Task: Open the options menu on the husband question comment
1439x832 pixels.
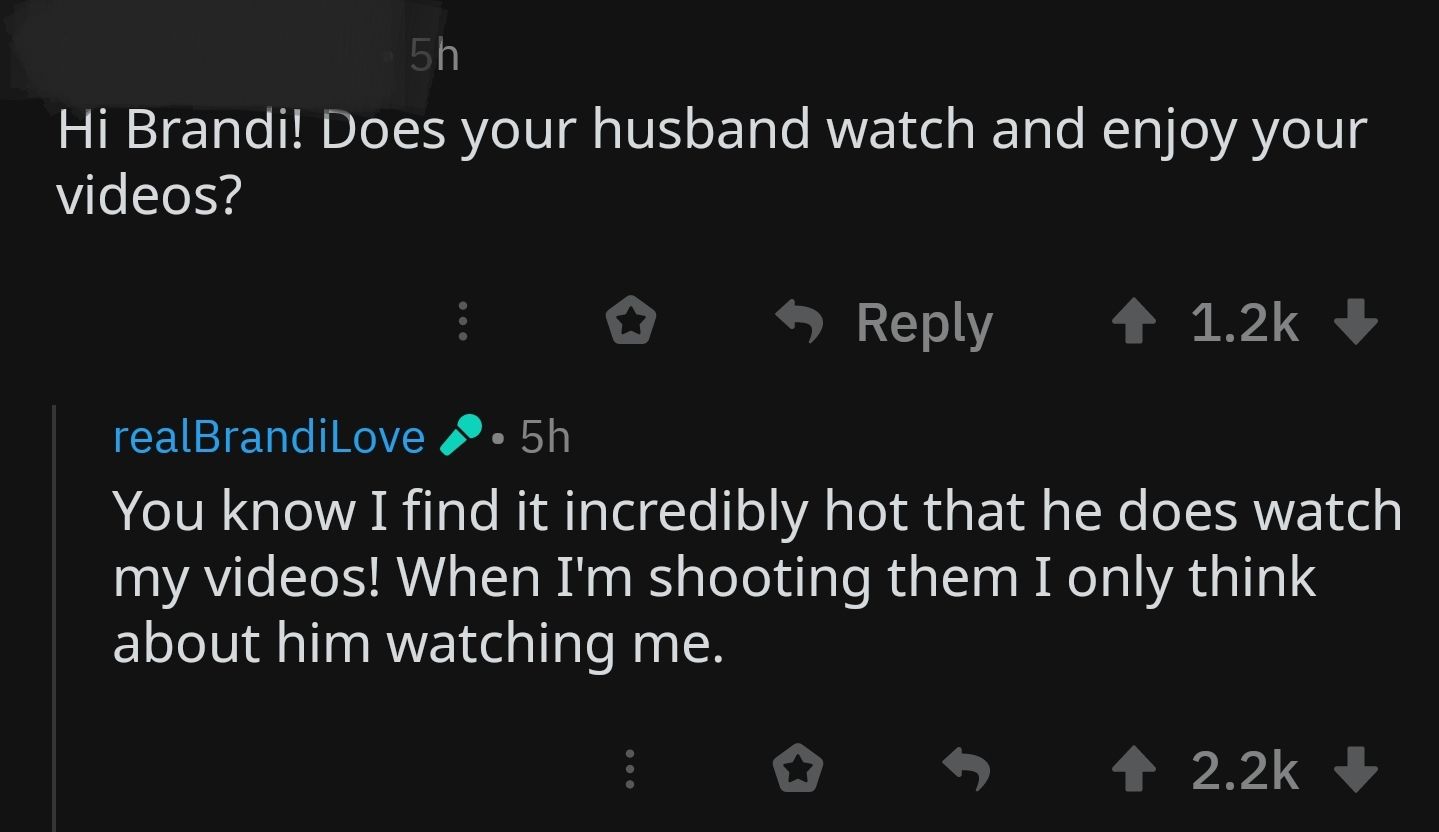Action: point(461,324)
